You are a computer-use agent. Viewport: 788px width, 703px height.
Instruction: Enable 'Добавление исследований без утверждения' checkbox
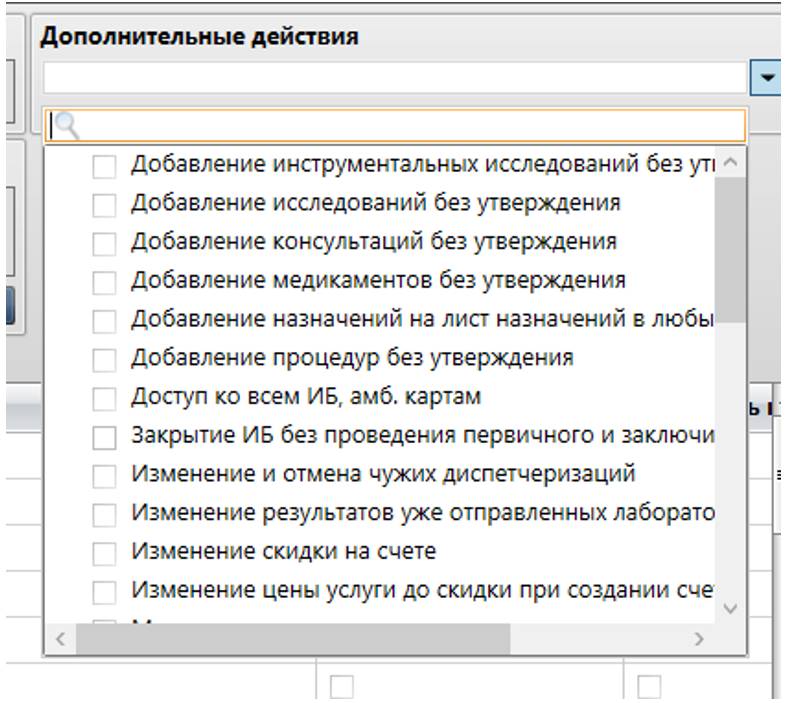pos(105,204)
